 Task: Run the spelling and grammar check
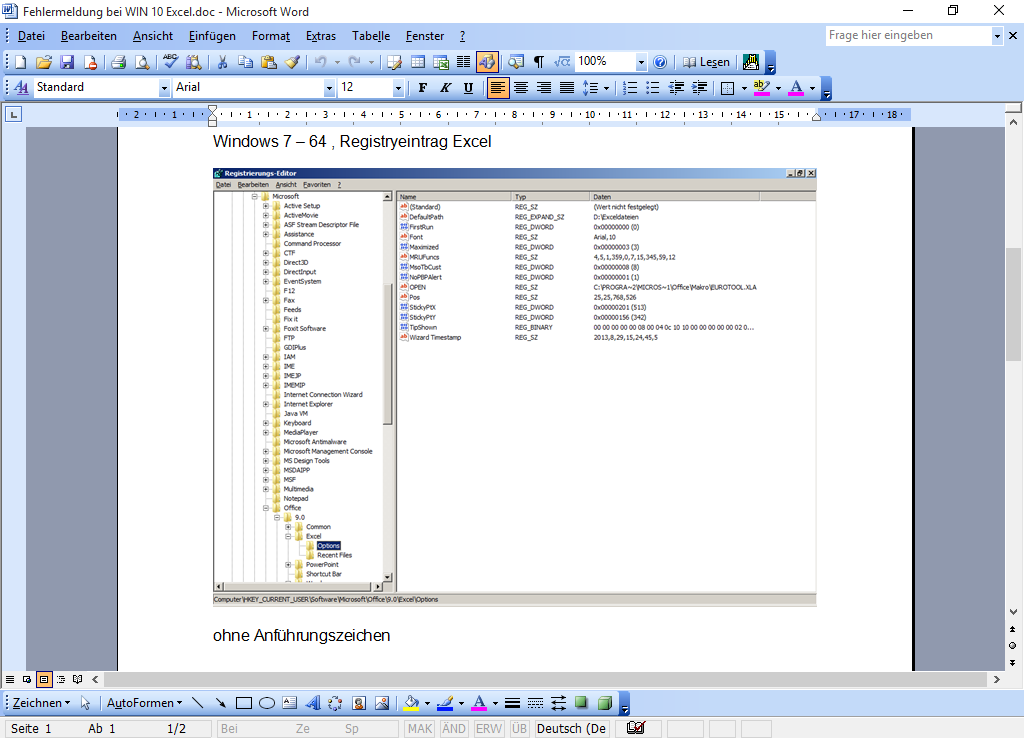[x=170, y=62]
